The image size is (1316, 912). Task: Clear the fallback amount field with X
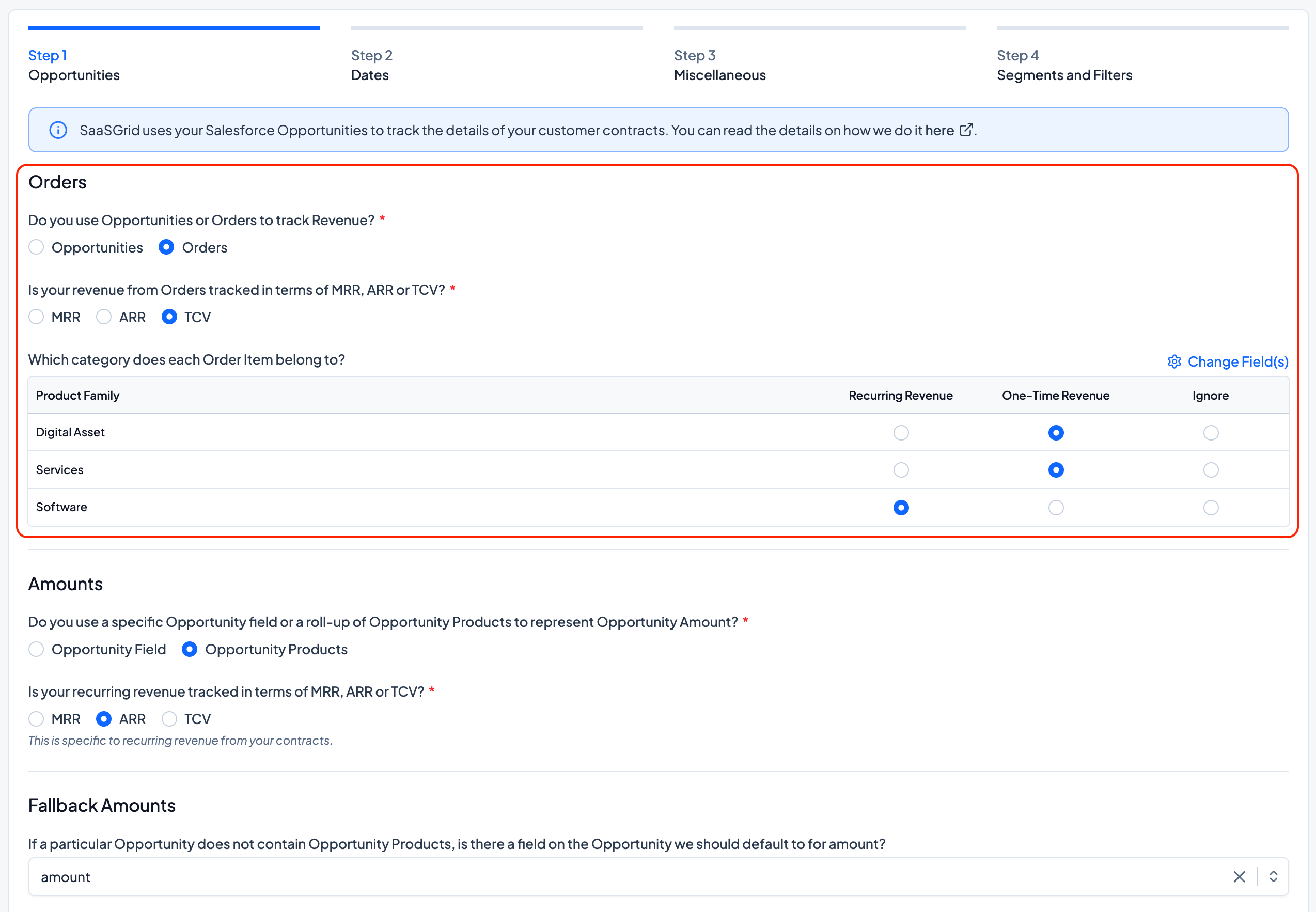(1239, 876)
